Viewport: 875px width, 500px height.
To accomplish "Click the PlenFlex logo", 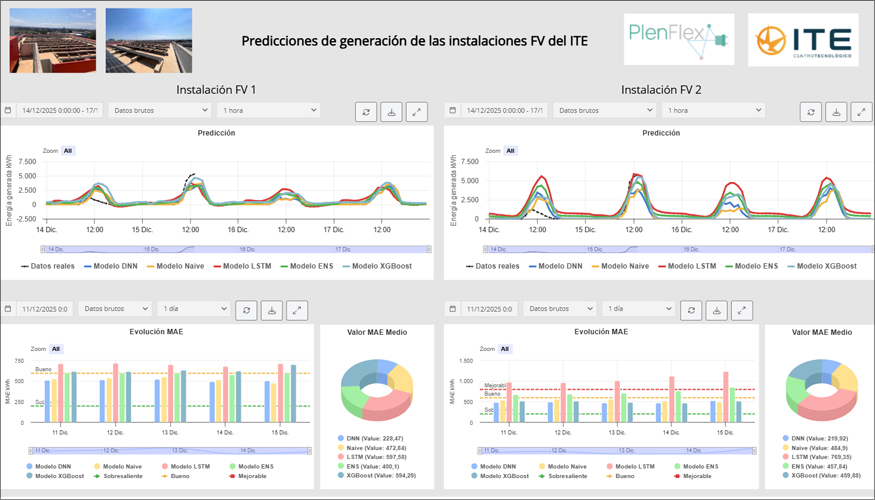I will coord(679,40).
